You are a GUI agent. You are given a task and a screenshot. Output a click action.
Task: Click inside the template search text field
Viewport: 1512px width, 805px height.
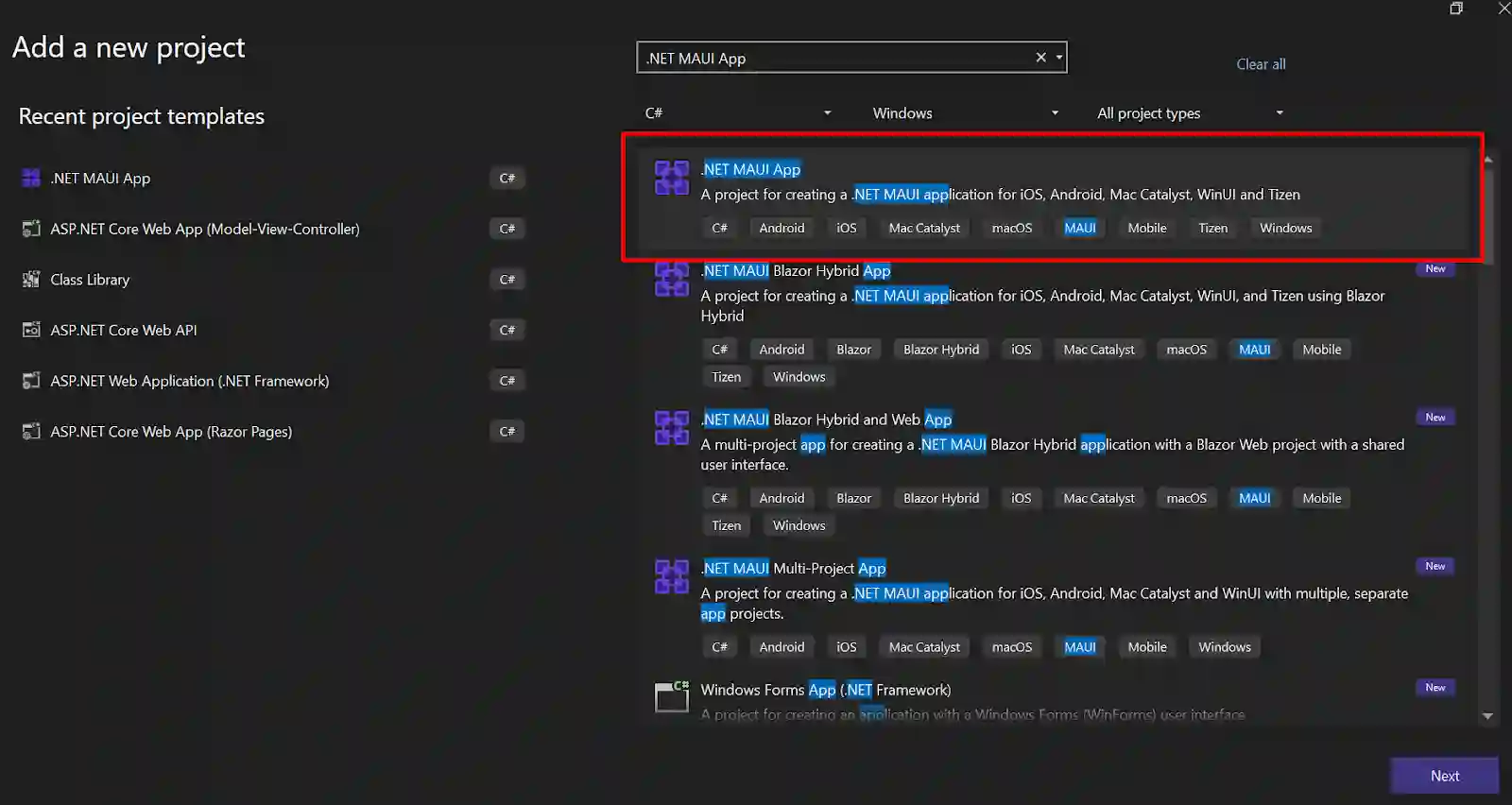pos(832,59)
